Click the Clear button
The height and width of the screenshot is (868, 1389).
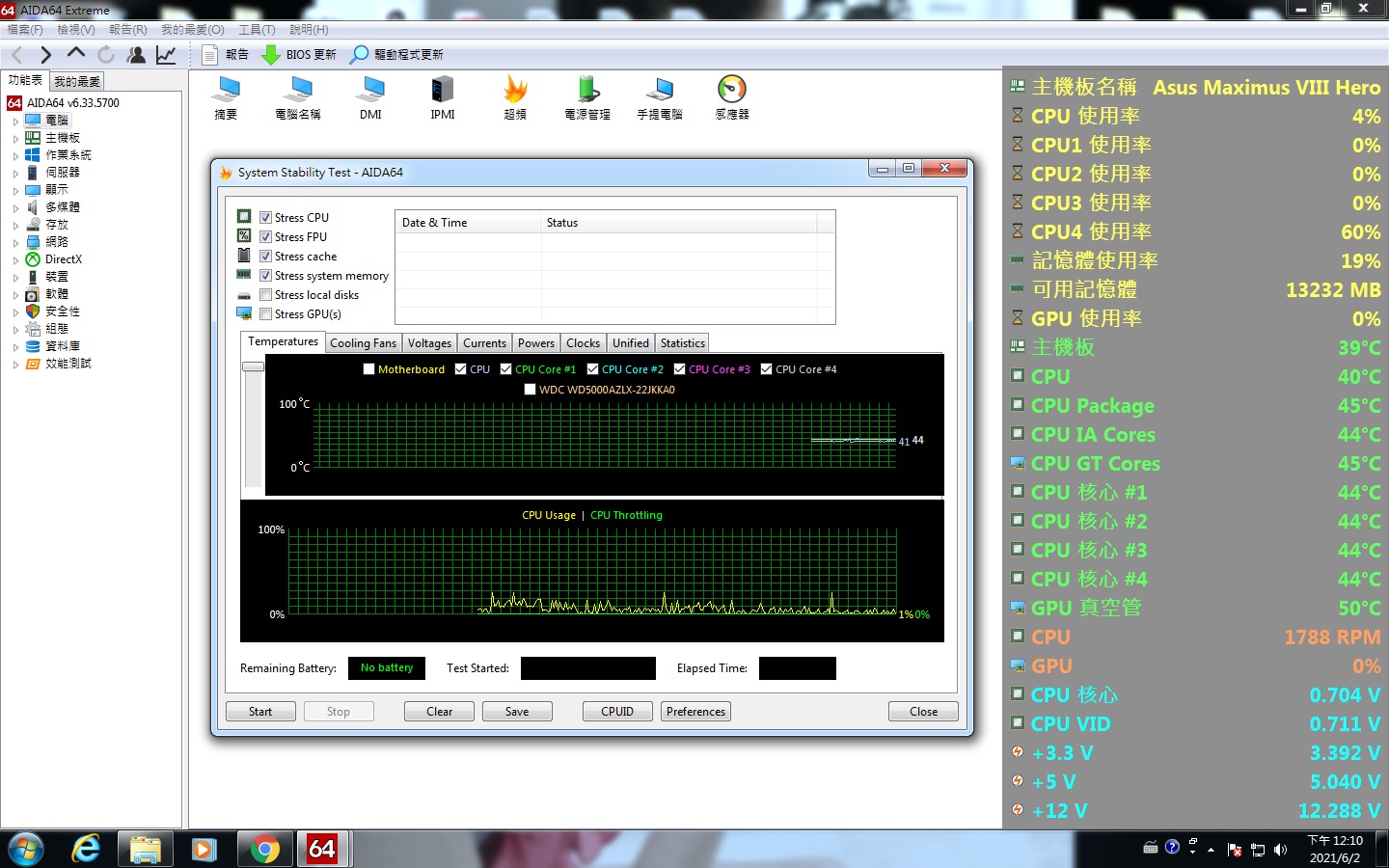[439, 712]
